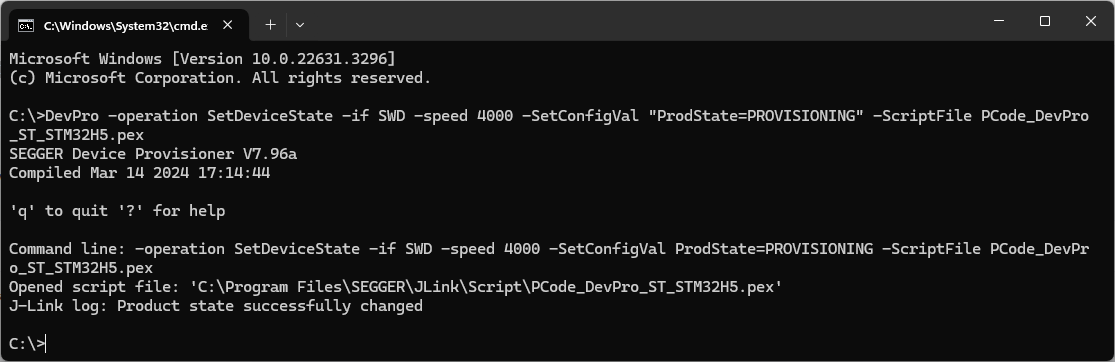The height and width of the screenshot is (362, 1115).
Task: Expand the new tab profile dropdown chevron
Action: [x=300, y=25]
